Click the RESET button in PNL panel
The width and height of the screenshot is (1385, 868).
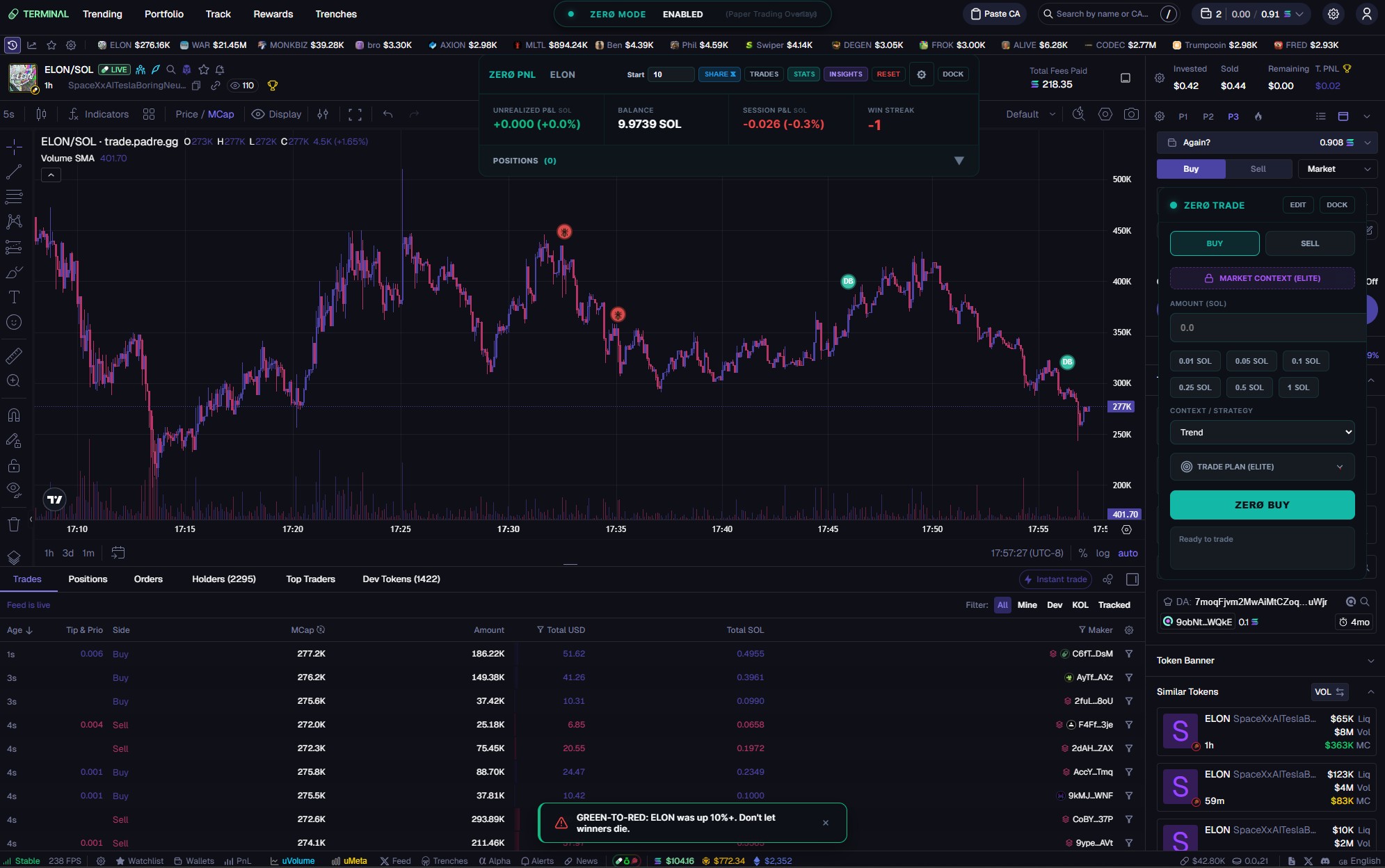888,74
